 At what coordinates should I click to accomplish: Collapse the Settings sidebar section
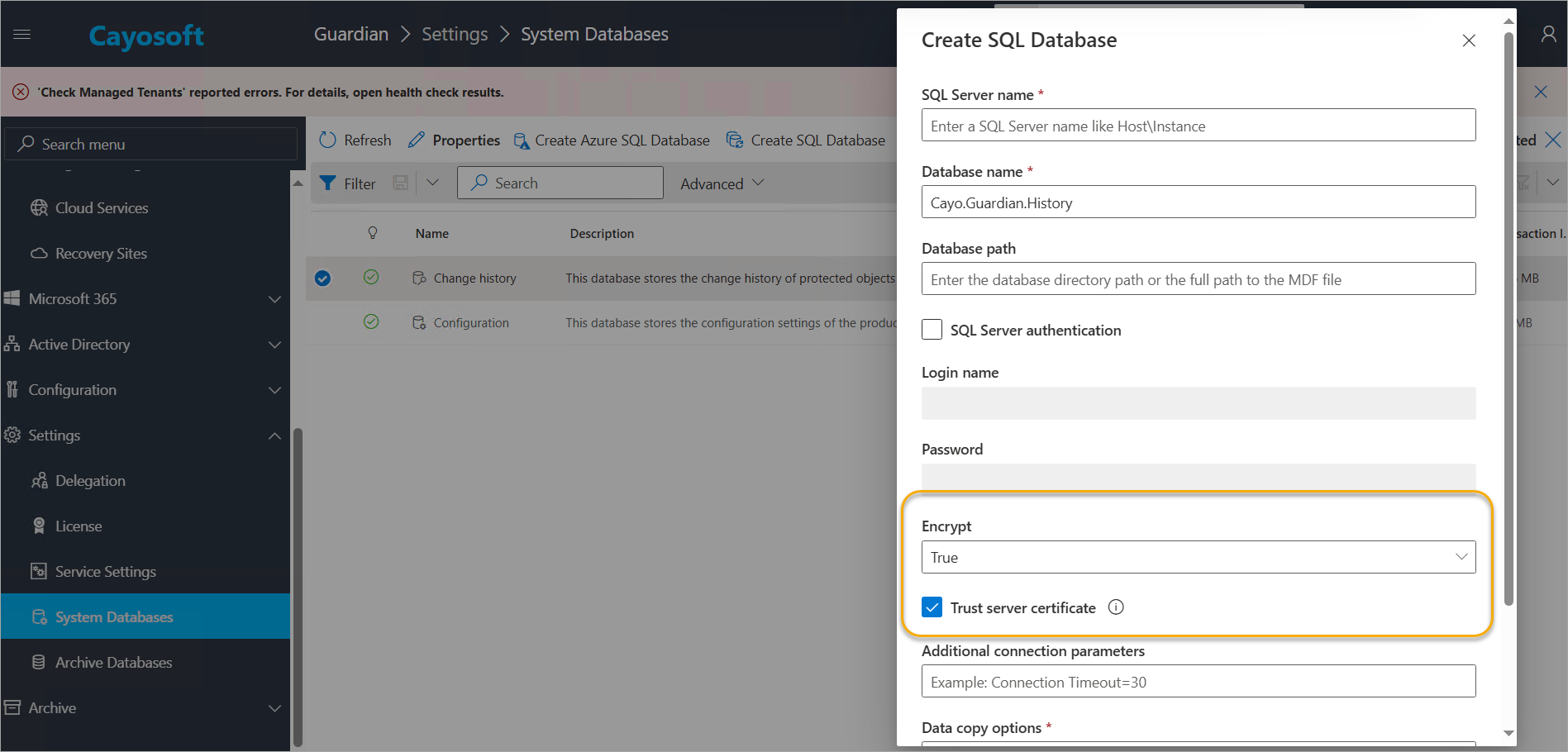[275, 435]
